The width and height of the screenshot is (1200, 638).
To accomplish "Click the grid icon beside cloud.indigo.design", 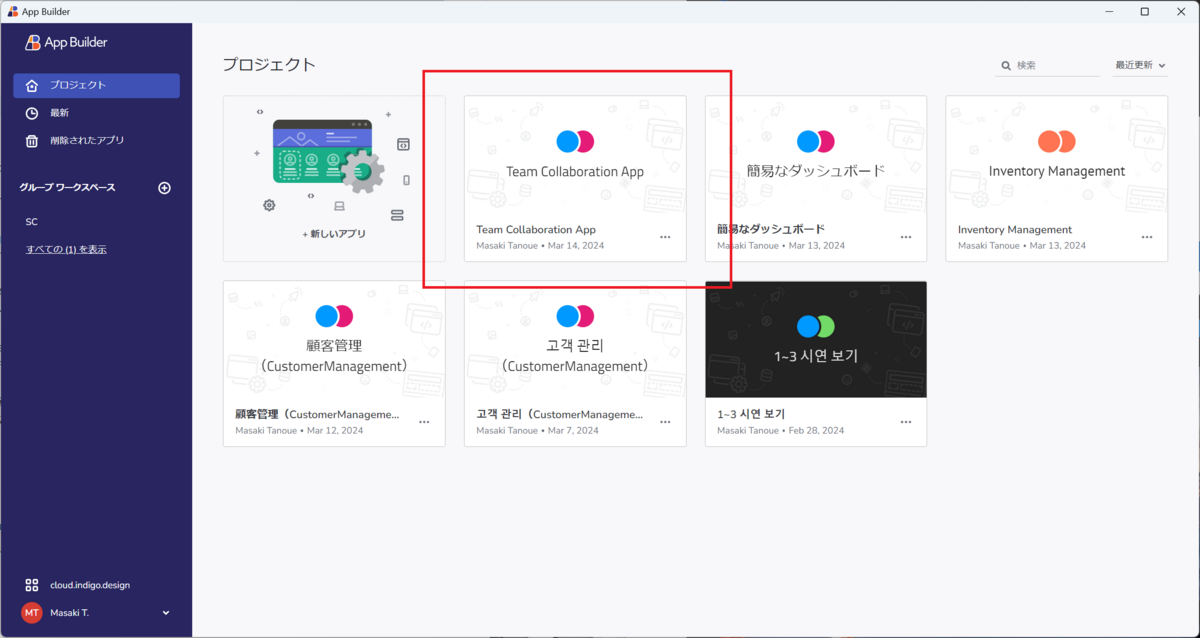I will 32,585.
